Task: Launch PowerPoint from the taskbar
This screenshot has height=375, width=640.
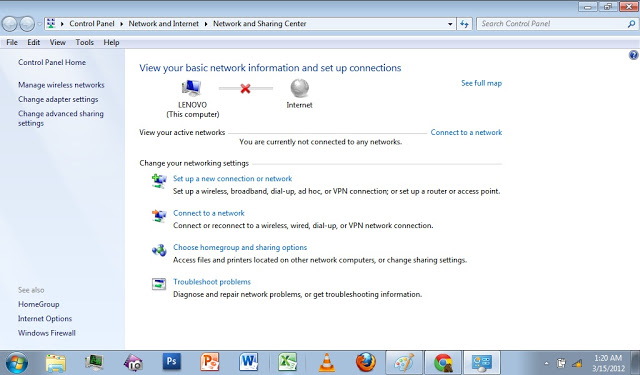Action: coord(210,362)
